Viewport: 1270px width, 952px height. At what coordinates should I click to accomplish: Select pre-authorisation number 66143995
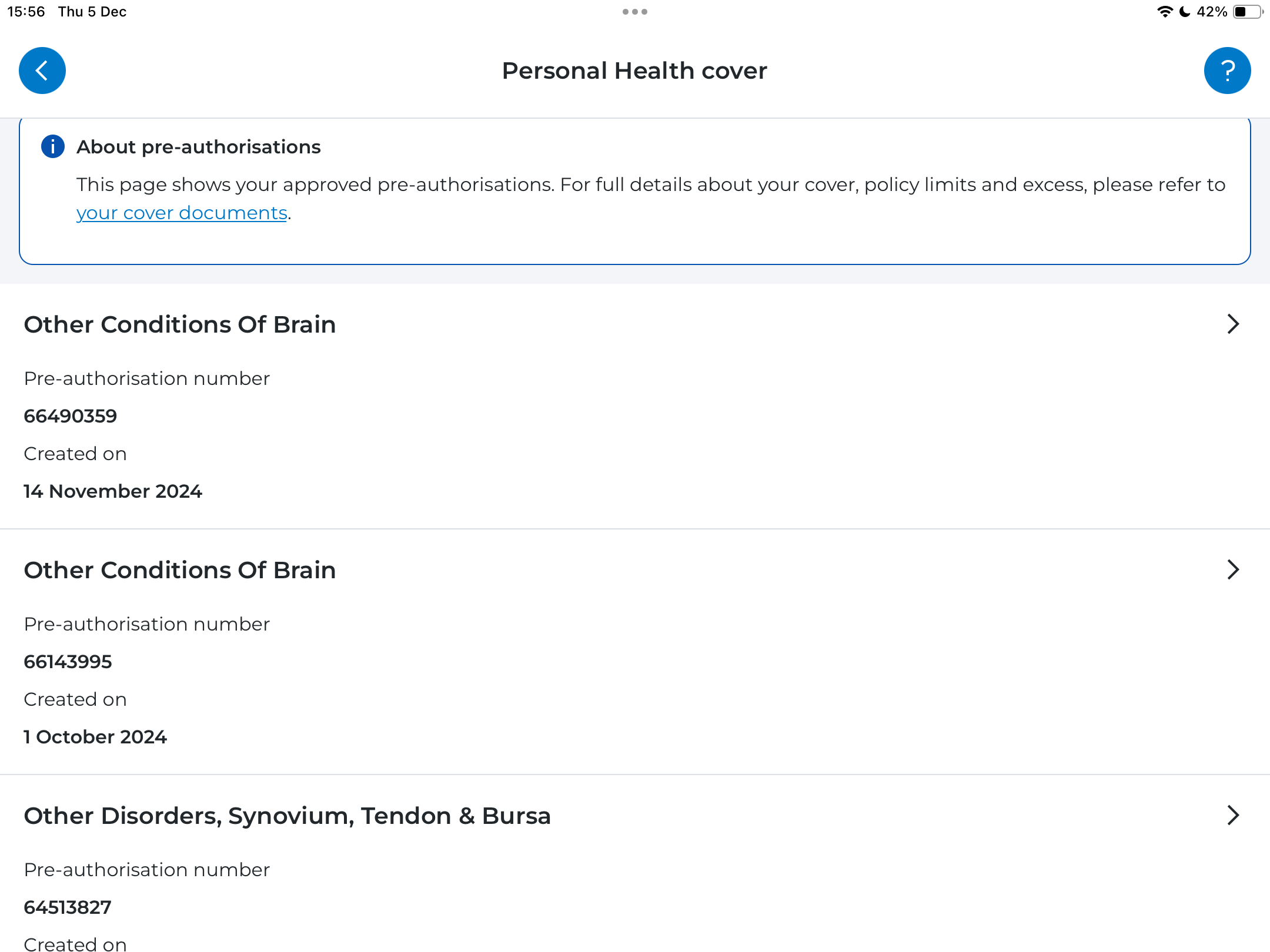coord(68,662)
